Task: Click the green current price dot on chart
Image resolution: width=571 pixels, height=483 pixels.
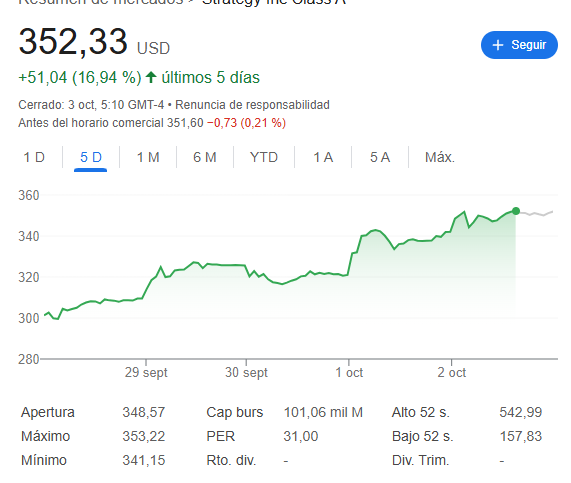Action: pyautogui.click(x=516, y=211)
